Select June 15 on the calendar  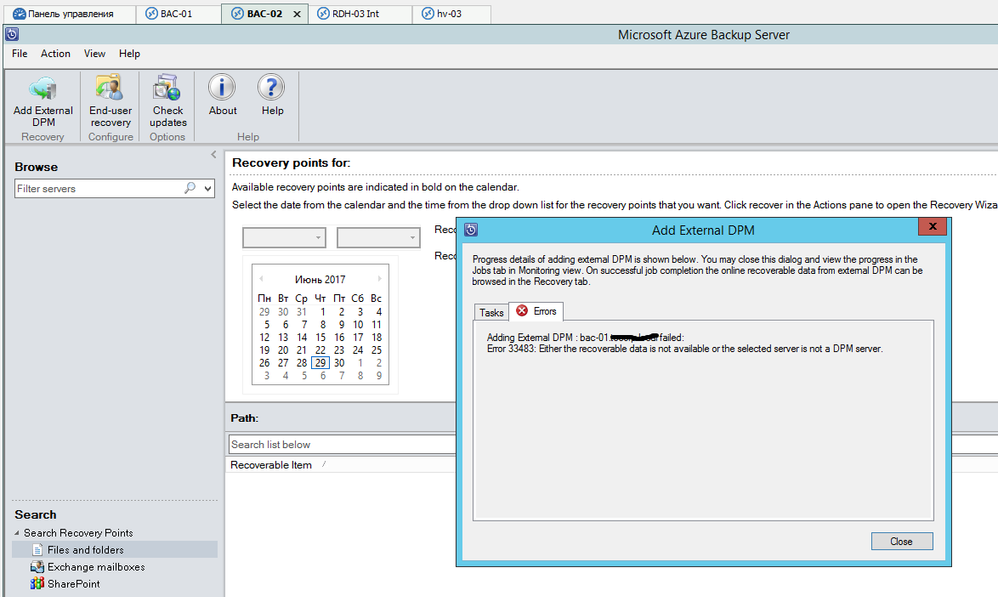coord(320,337)
